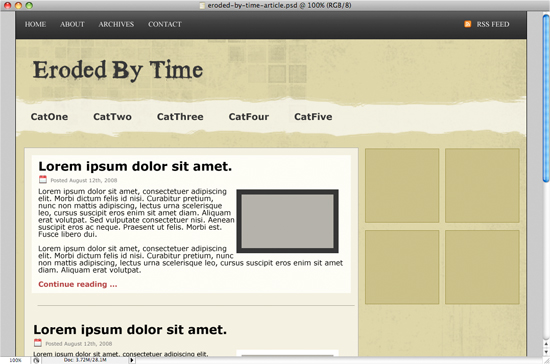This screenshot has width=550, height=364.
Task: Click the ABOUT navigation item
Action: tap(72, 24)
